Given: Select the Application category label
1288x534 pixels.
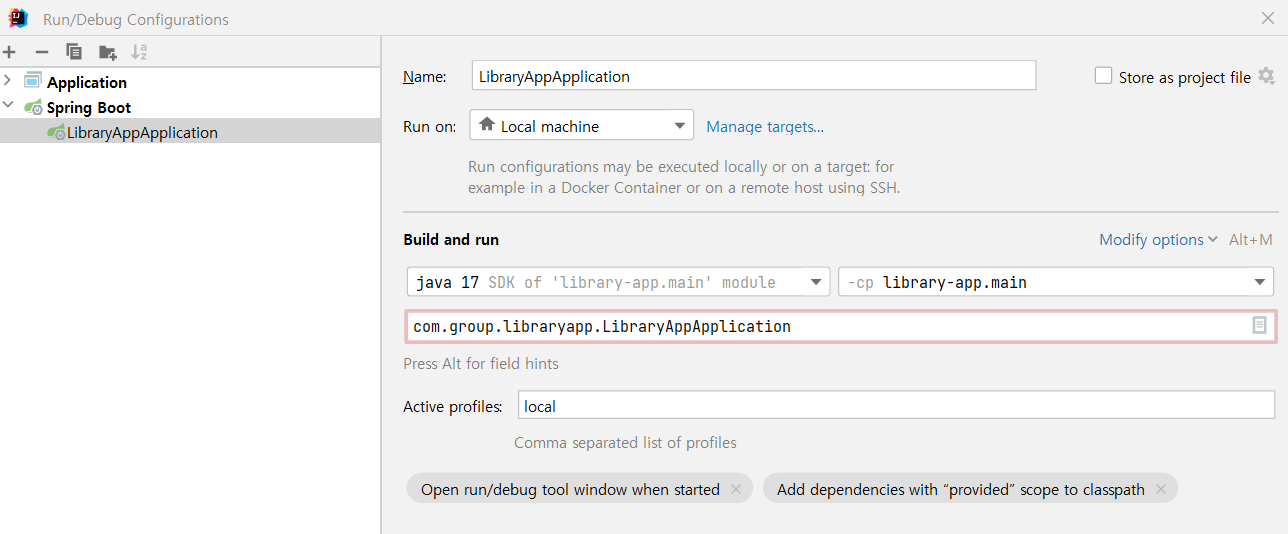Looking at the screenshot, I should (x=87, y=82).
